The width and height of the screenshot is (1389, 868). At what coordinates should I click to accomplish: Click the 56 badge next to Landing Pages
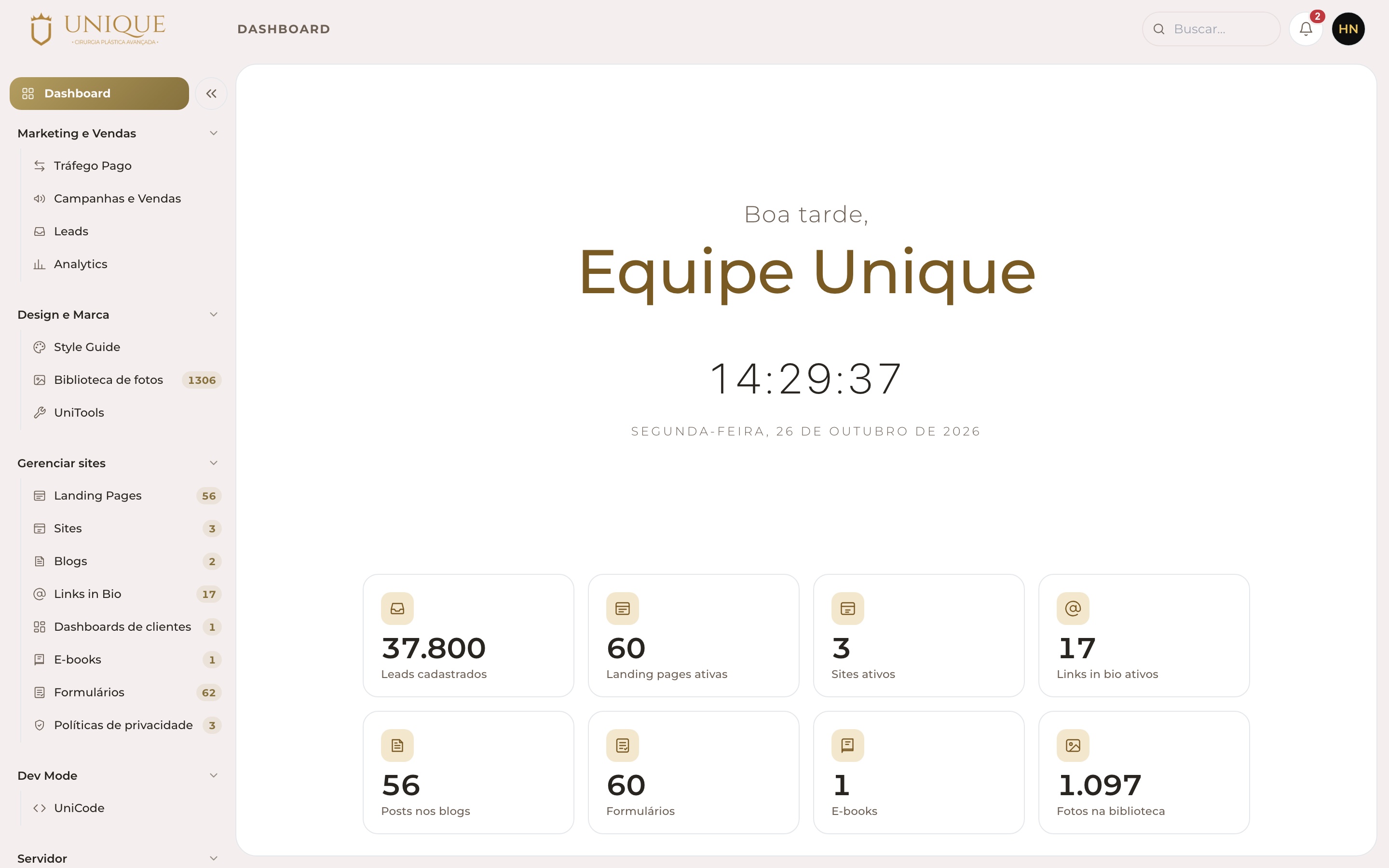tap(209, 496)
